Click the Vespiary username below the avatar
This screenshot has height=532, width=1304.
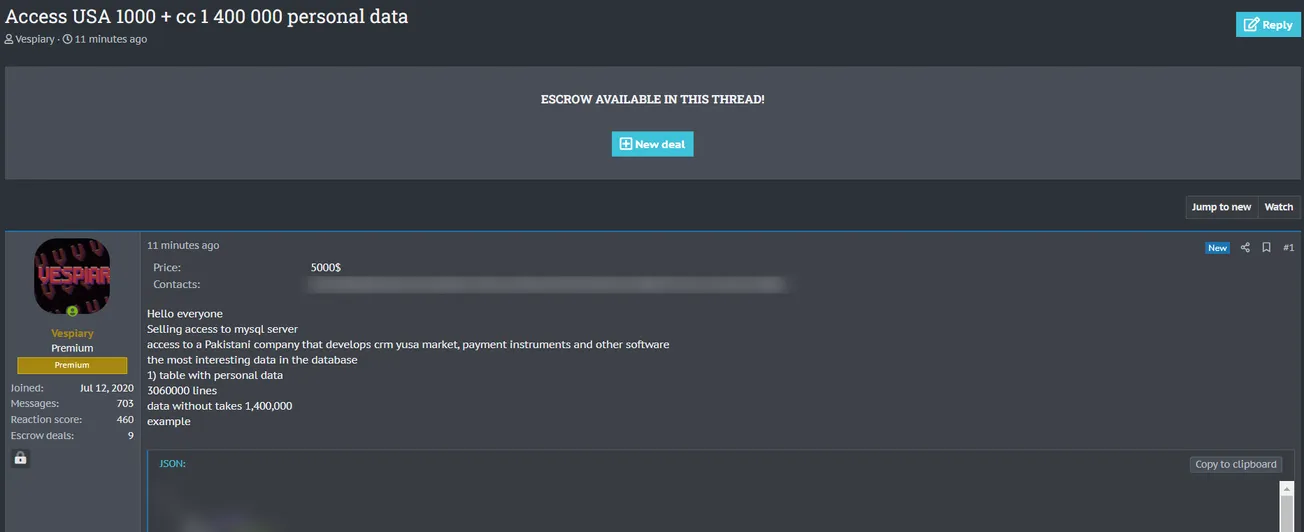pyautogui.click(x=72, y=333)
